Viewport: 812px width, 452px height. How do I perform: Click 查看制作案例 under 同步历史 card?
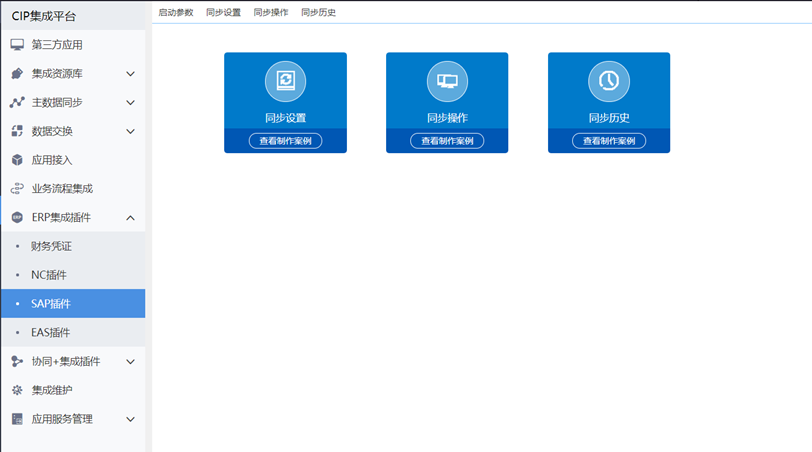(609, 141)
